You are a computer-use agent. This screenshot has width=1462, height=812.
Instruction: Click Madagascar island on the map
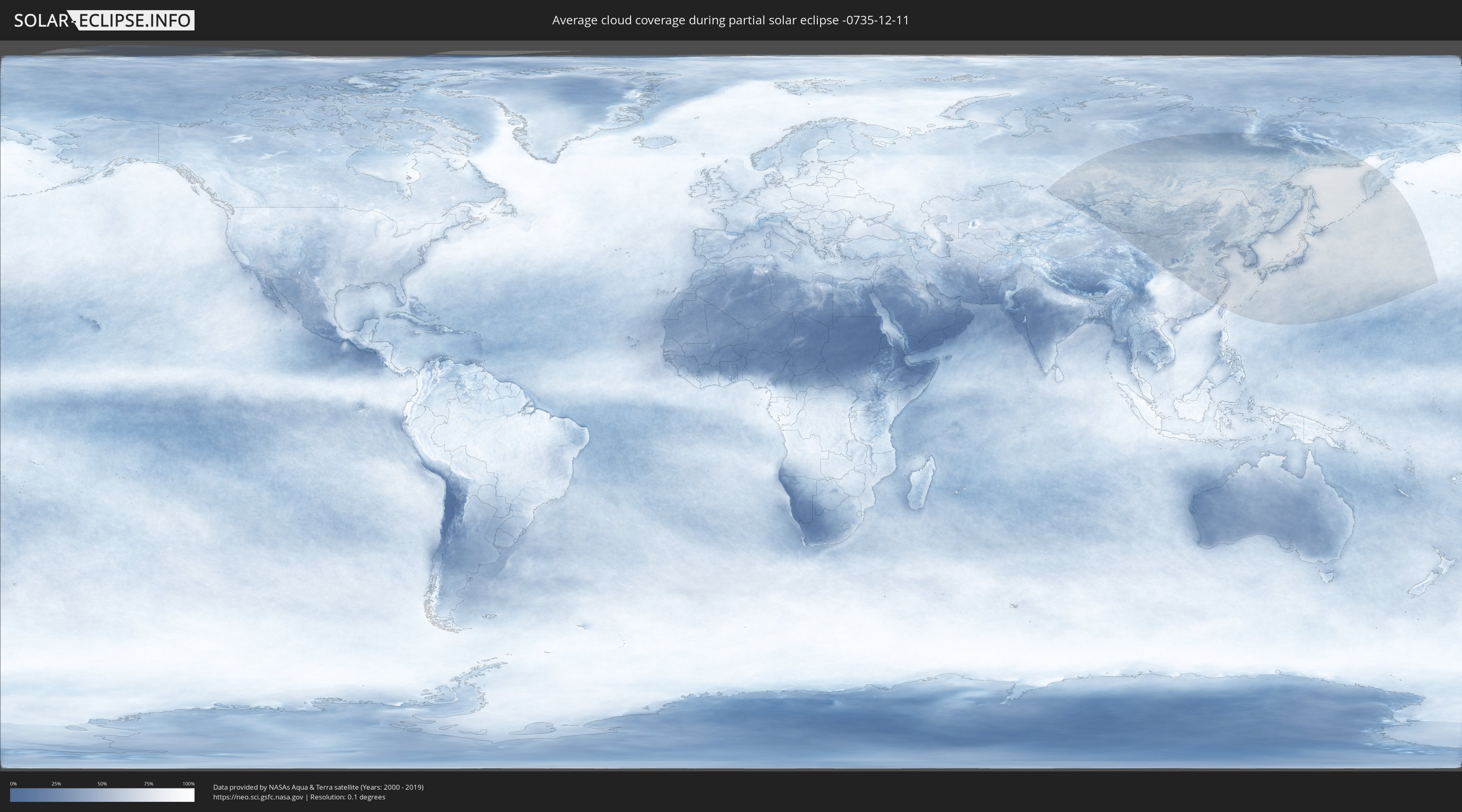[921, 484]
